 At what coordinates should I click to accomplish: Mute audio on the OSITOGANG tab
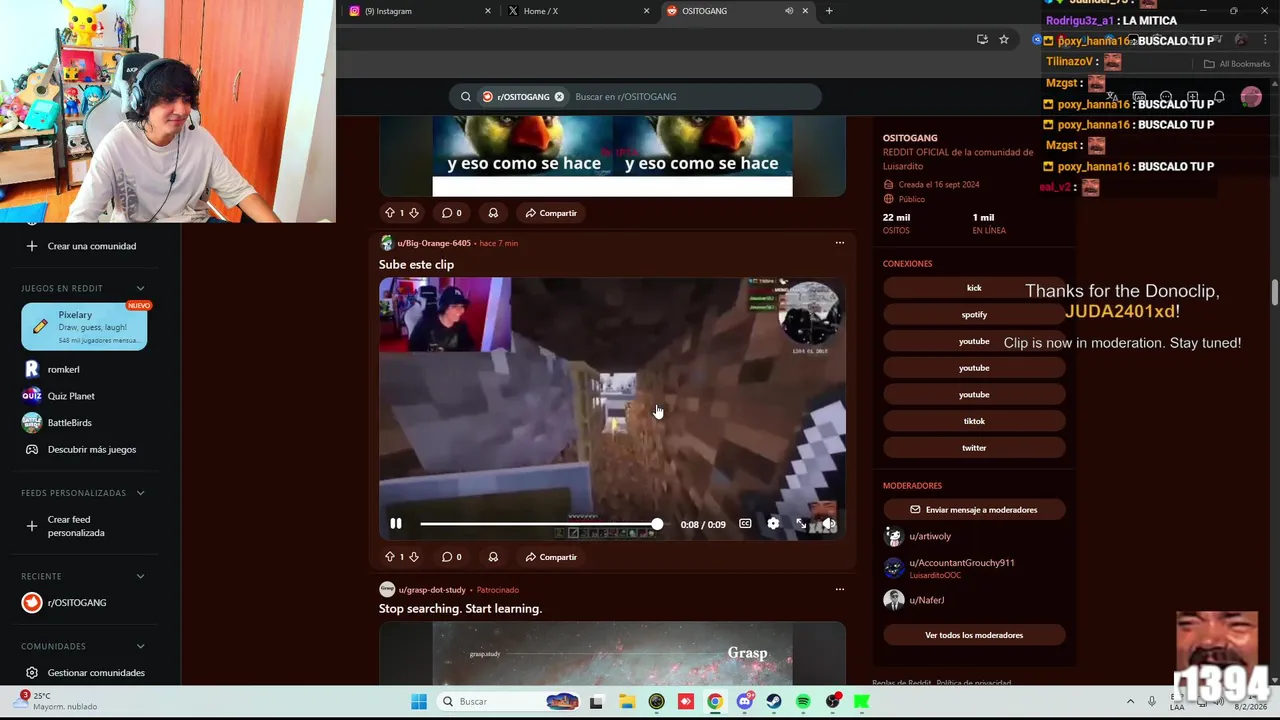[789, 11]
